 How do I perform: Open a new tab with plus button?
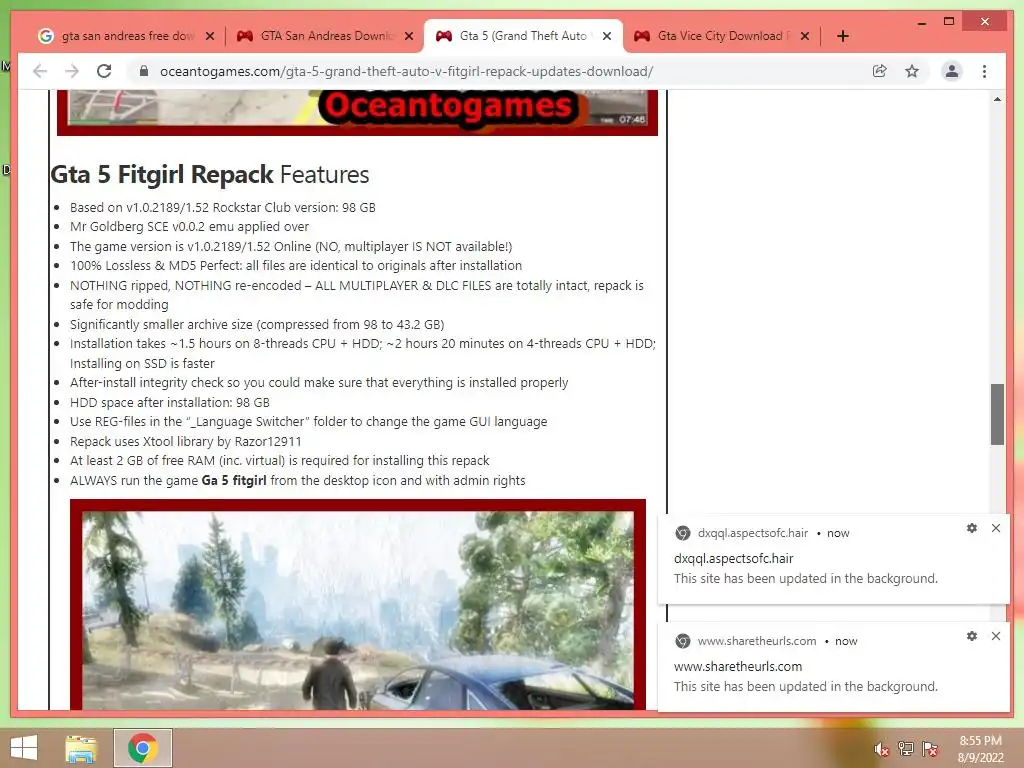(x=843, y=36)
